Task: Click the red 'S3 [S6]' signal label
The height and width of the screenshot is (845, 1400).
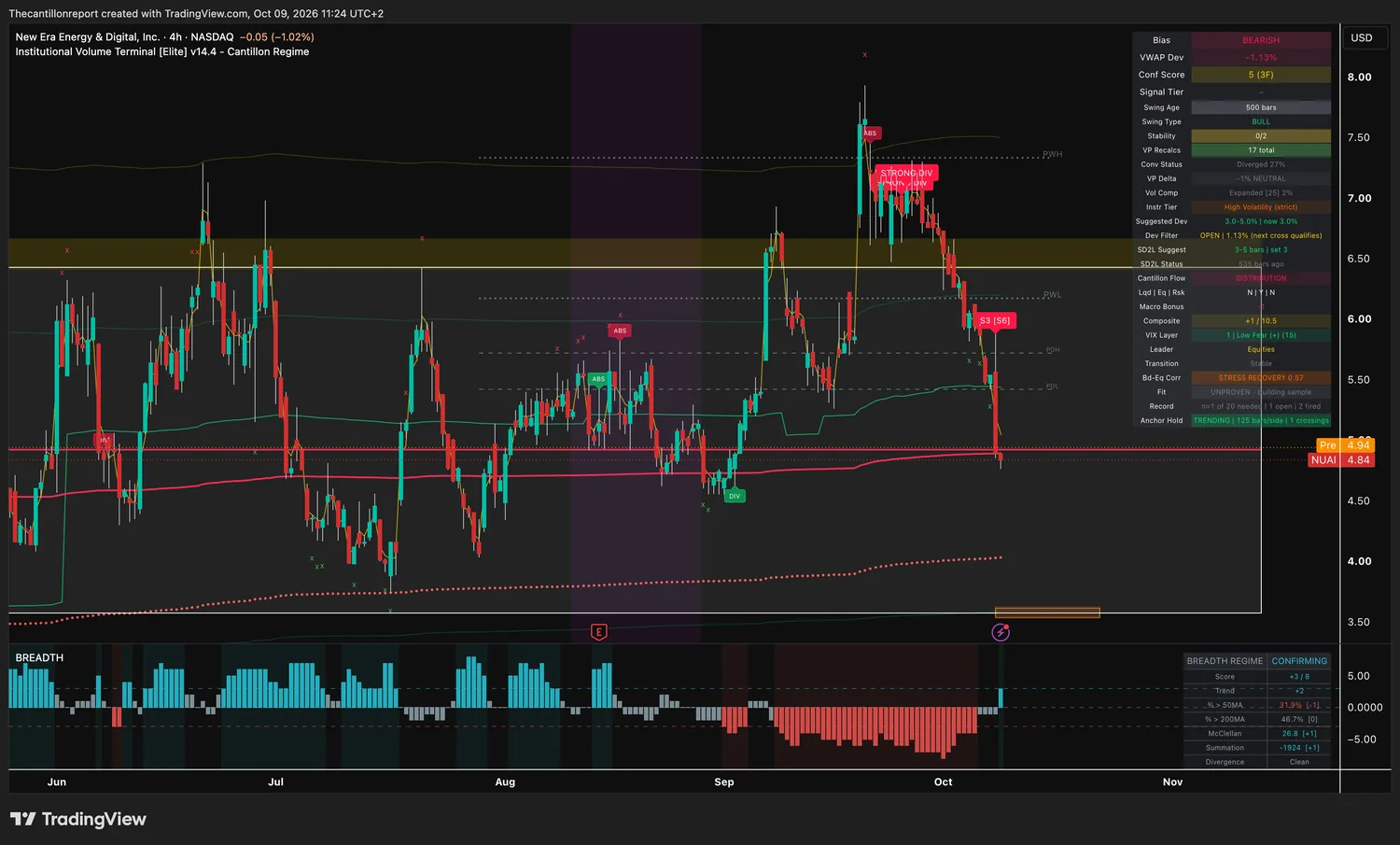Action: 995,320
